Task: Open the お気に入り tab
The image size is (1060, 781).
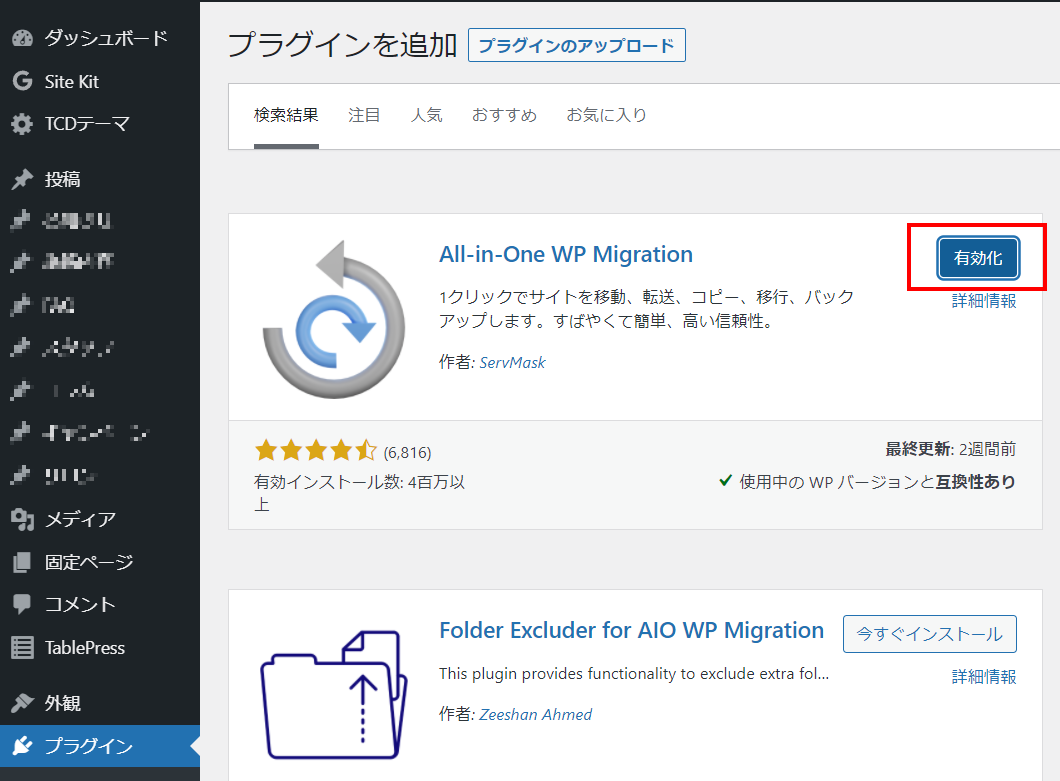Action: 606,115
